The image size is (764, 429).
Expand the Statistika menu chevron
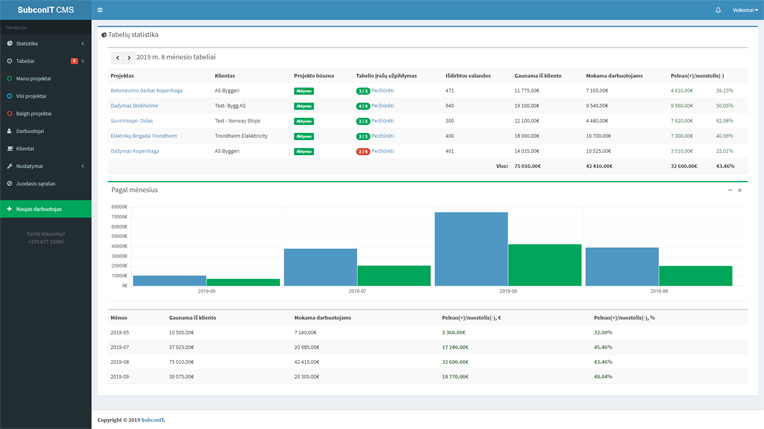click(x=83, y=43)
